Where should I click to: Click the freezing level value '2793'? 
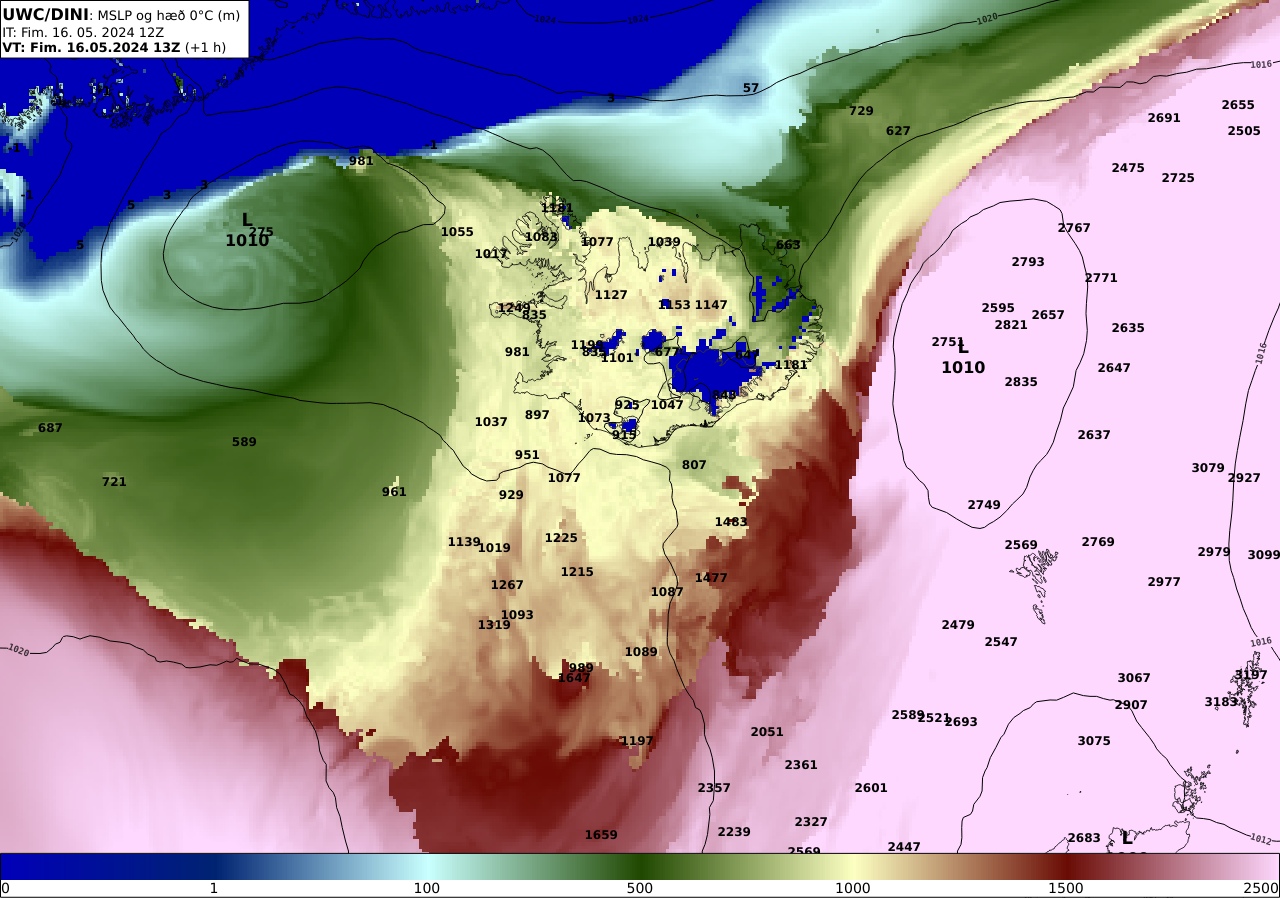click(1028, 262)
